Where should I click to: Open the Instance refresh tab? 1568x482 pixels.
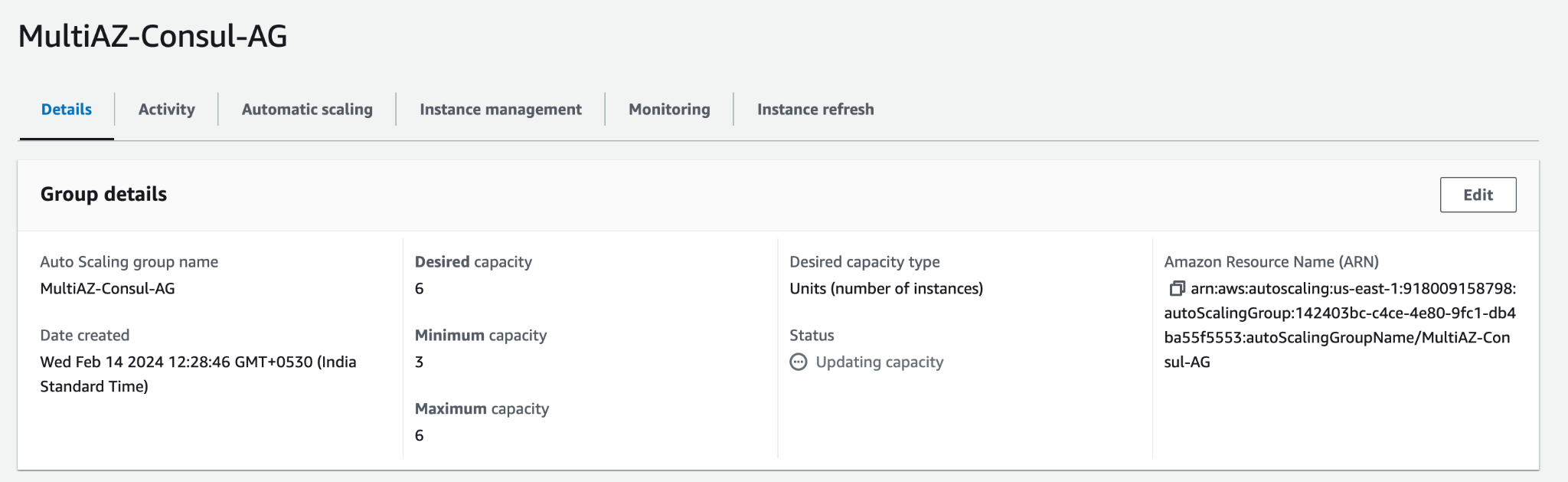(x=815, y=110)
